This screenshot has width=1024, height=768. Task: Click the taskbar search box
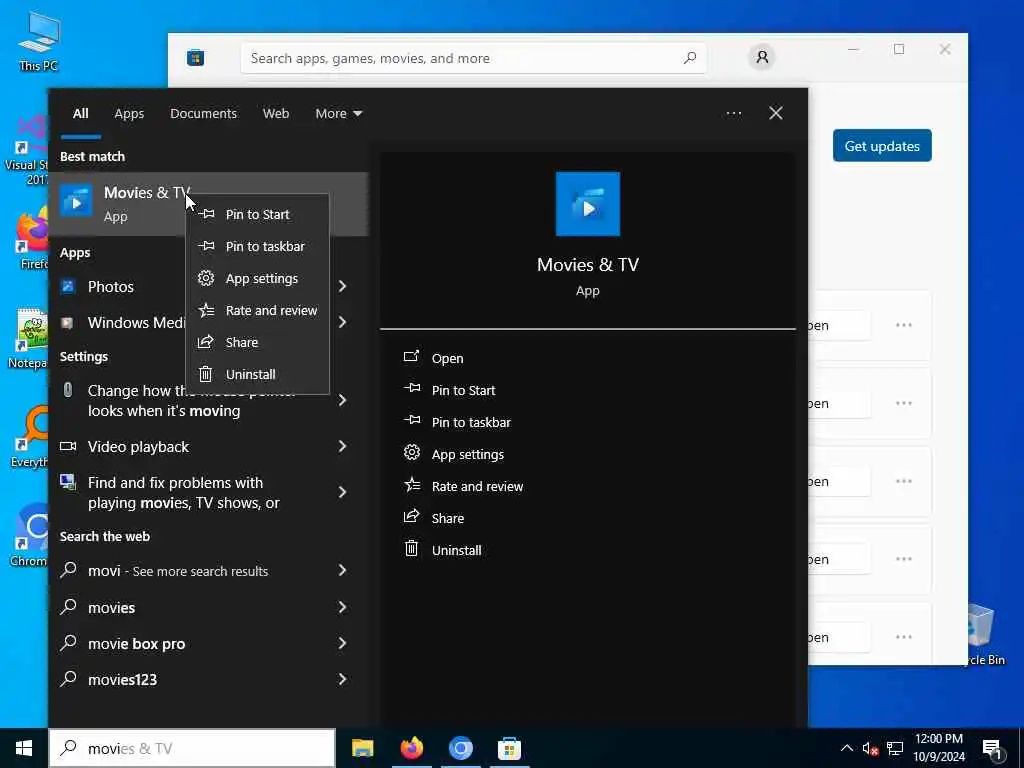tap(192, 748)
